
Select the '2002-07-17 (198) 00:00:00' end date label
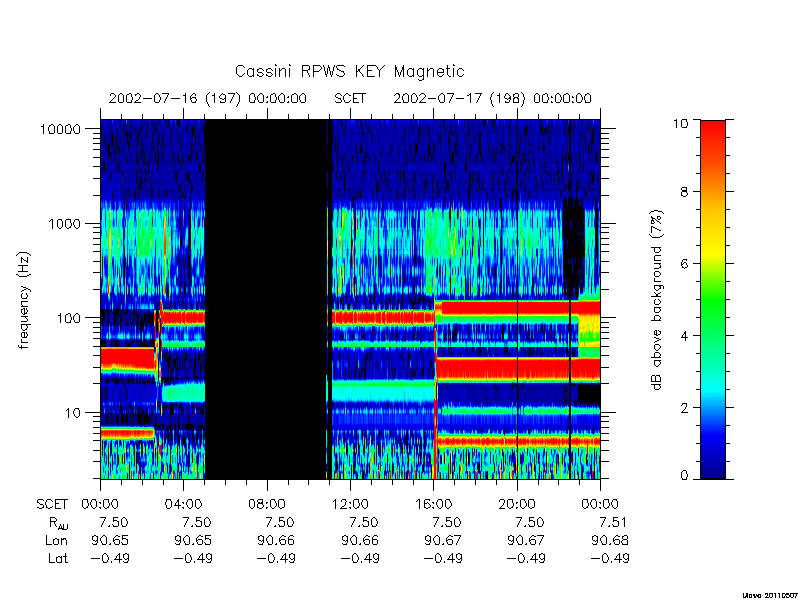[492, 98]
